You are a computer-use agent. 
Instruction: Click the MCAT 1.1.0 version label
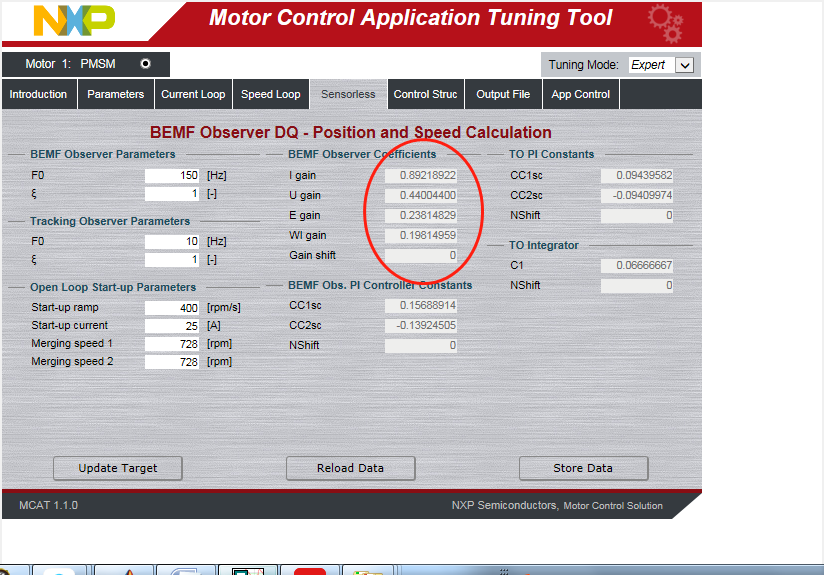tap(48, 505)
